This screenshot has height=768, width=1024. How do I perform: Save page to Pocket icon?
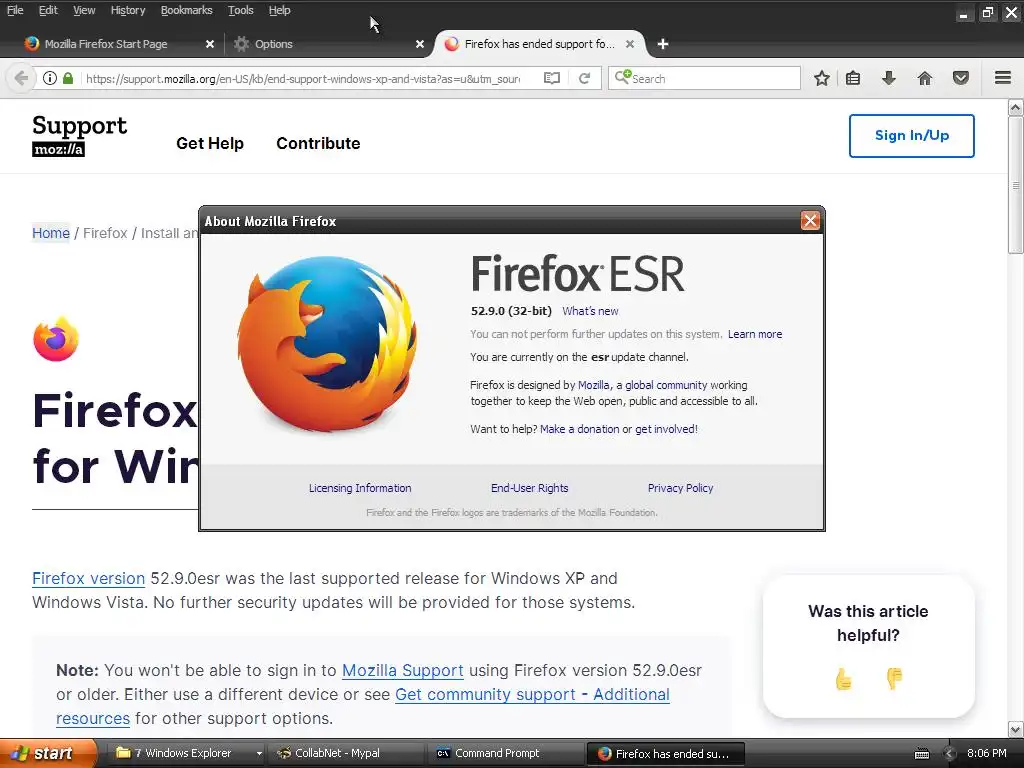(x=960, y=78)
